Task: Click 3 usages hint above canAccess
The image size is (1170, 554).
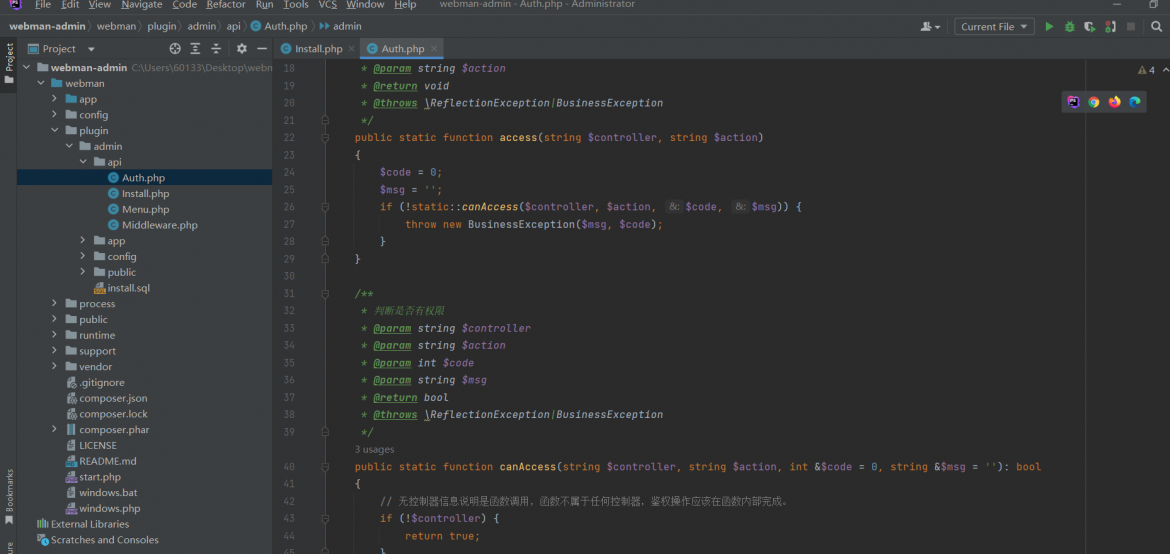Action: coord(375,449)
